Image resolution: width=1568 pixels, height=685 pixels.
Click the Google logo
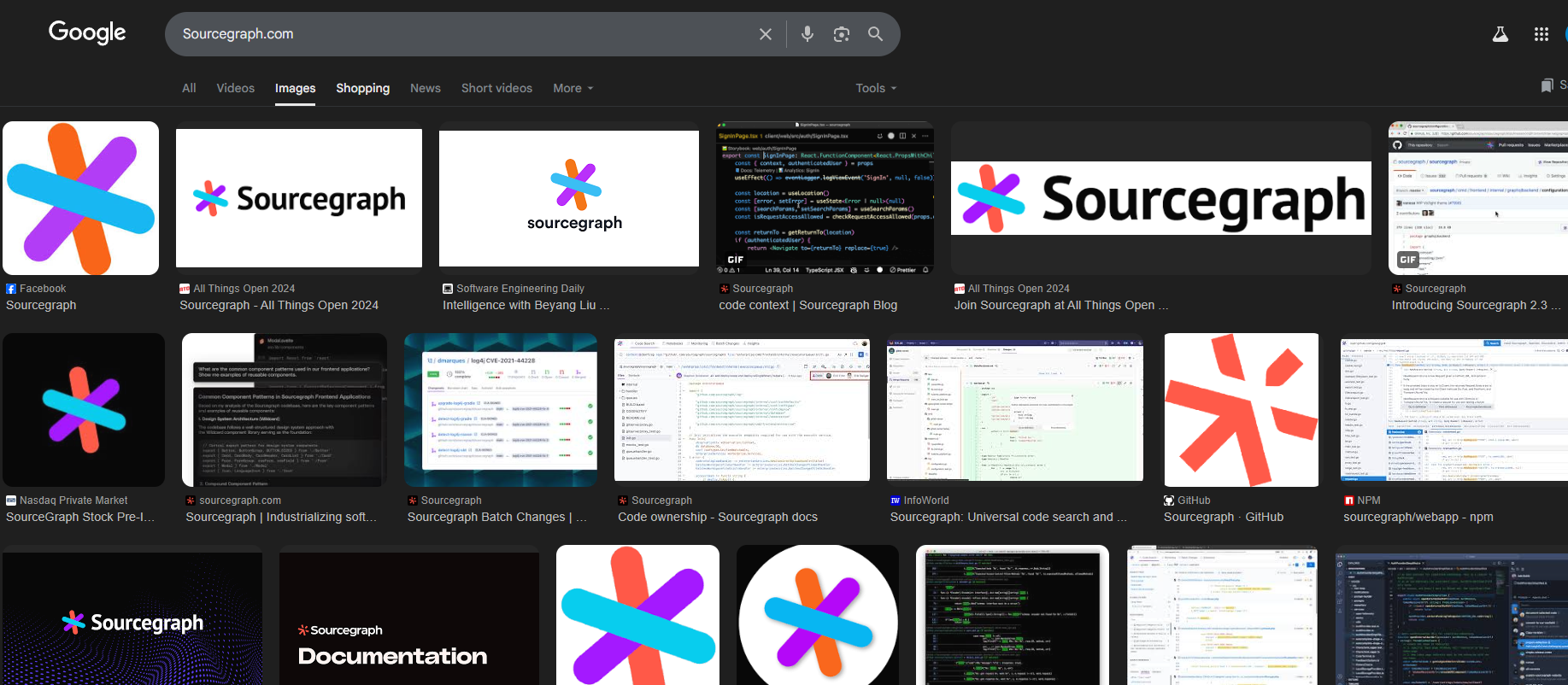coord(87,32)
